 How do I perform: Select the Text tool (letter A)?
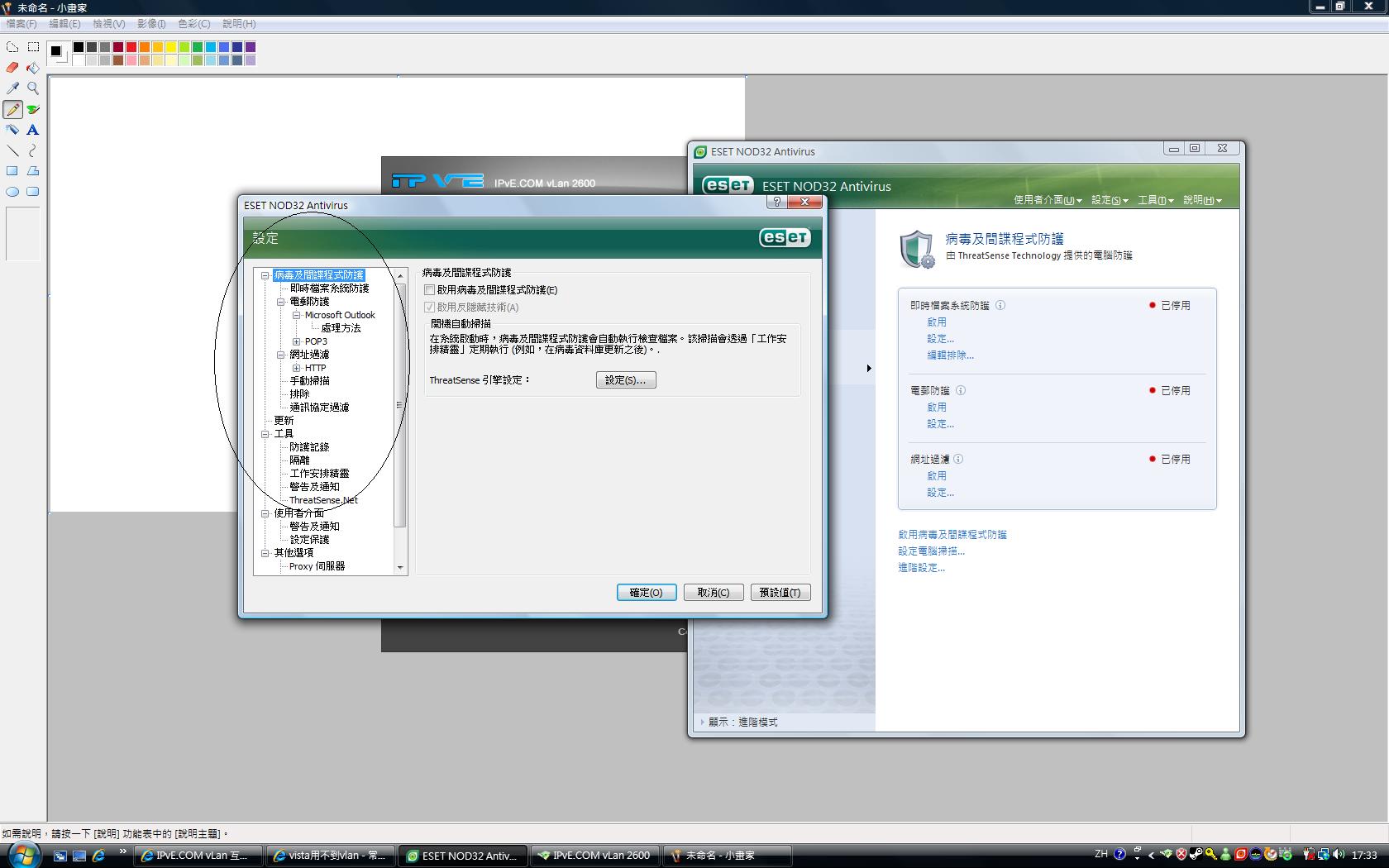point(33,130)
